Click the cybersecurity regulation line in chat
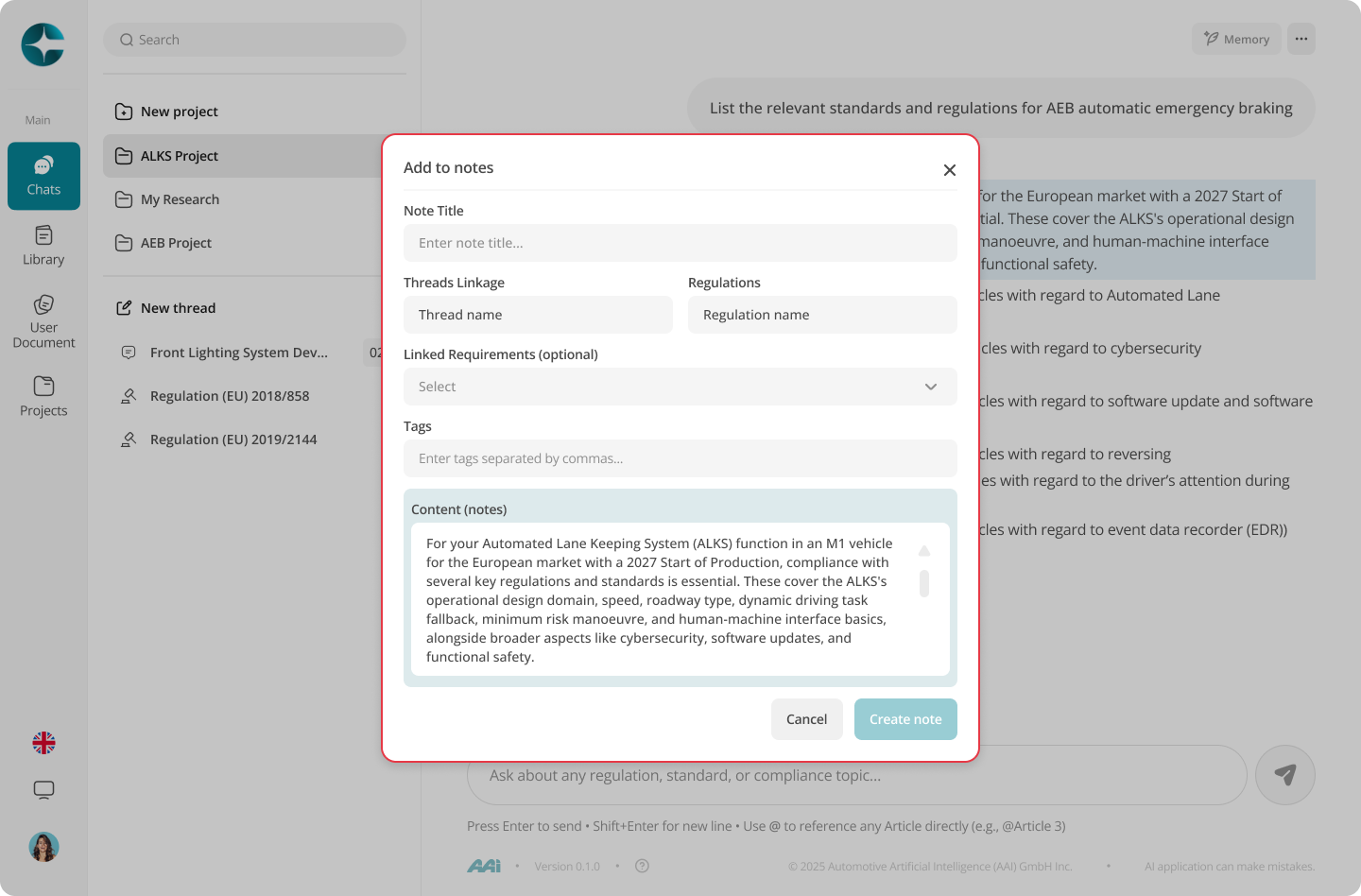The height and width of the screenshot is (896, 1361). point(1091,348)
